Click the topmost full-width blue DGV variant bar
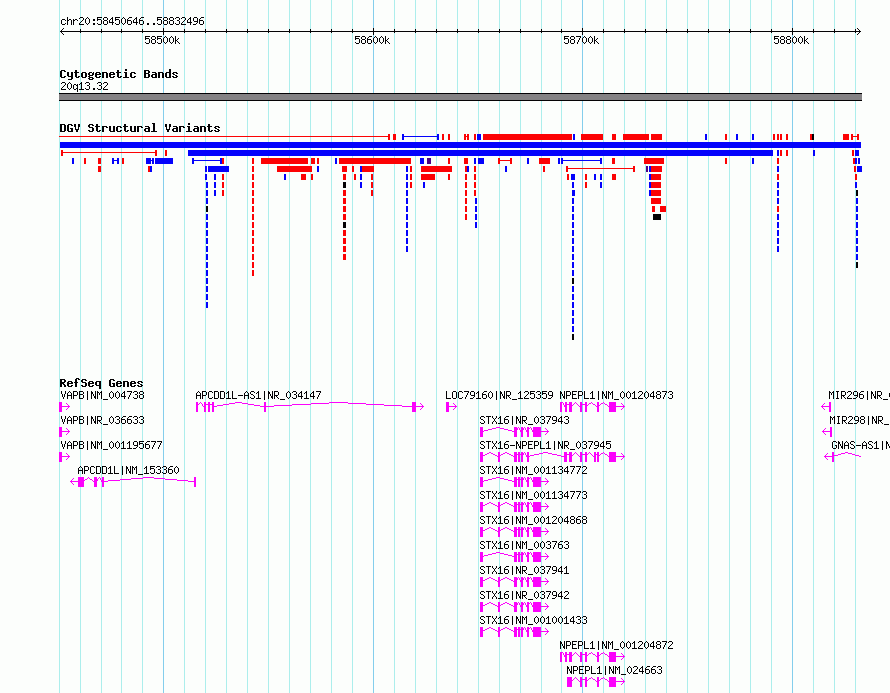This screenshot has width=890, height=693. click(460, 145)
